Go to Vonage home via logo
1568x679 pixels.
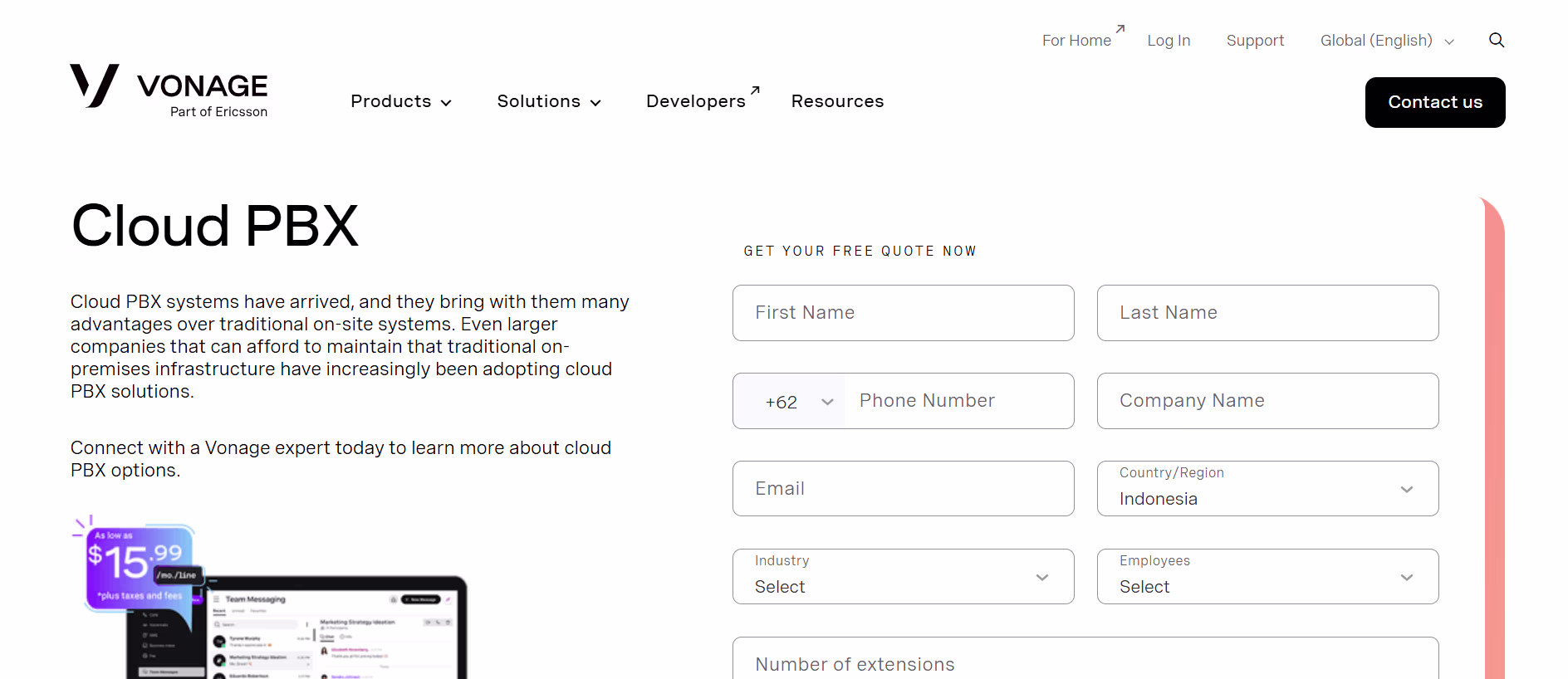coord(169,90)
